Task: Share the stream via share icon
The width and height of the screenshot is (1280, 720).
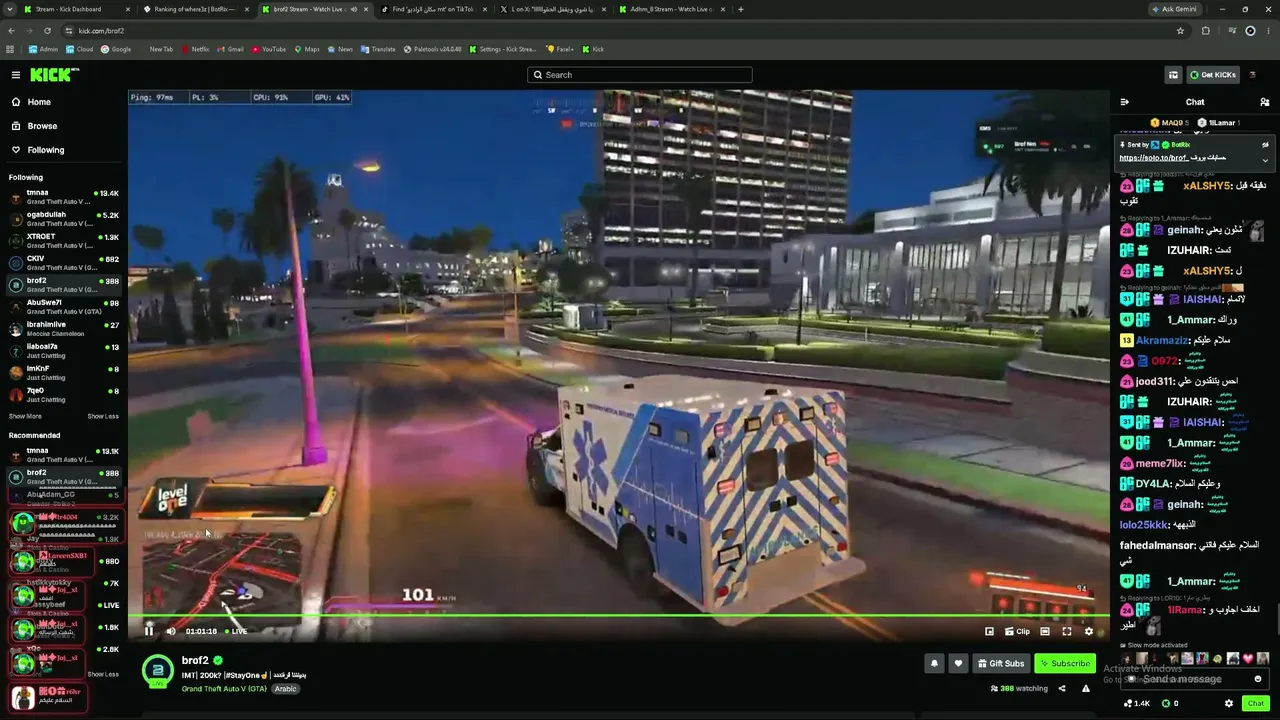Action: coord(1062,688)
